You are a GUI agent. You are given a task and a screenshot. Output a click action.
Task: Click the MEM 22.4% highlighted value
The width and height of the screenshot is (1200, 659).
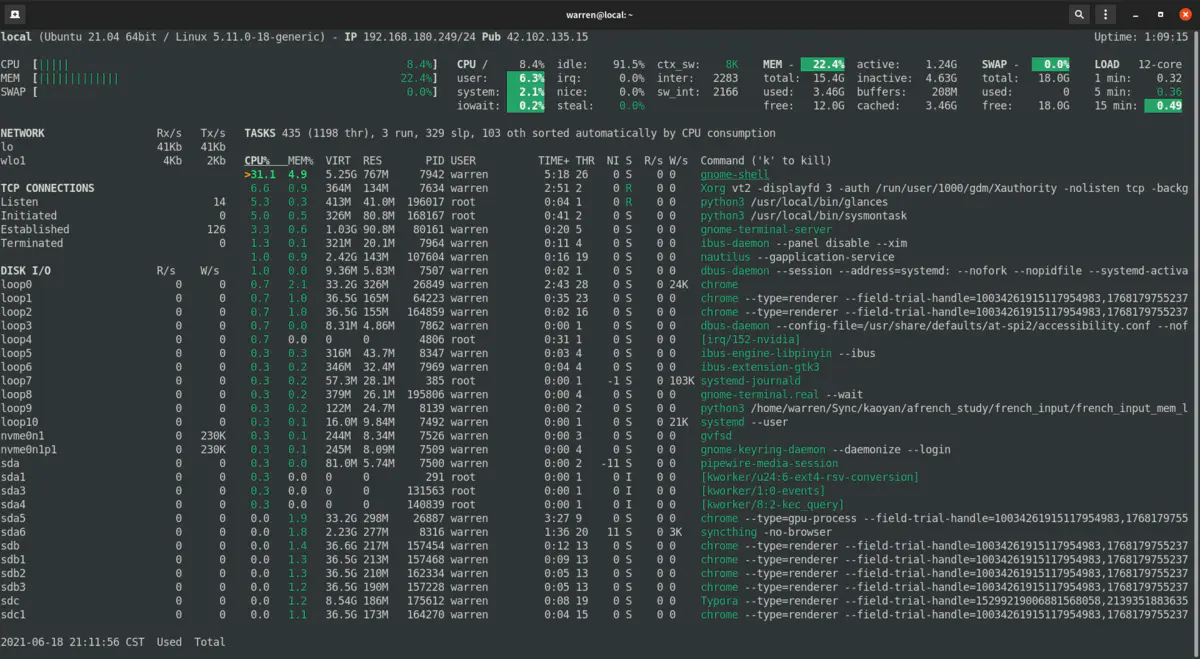click(x=823, y=64)
